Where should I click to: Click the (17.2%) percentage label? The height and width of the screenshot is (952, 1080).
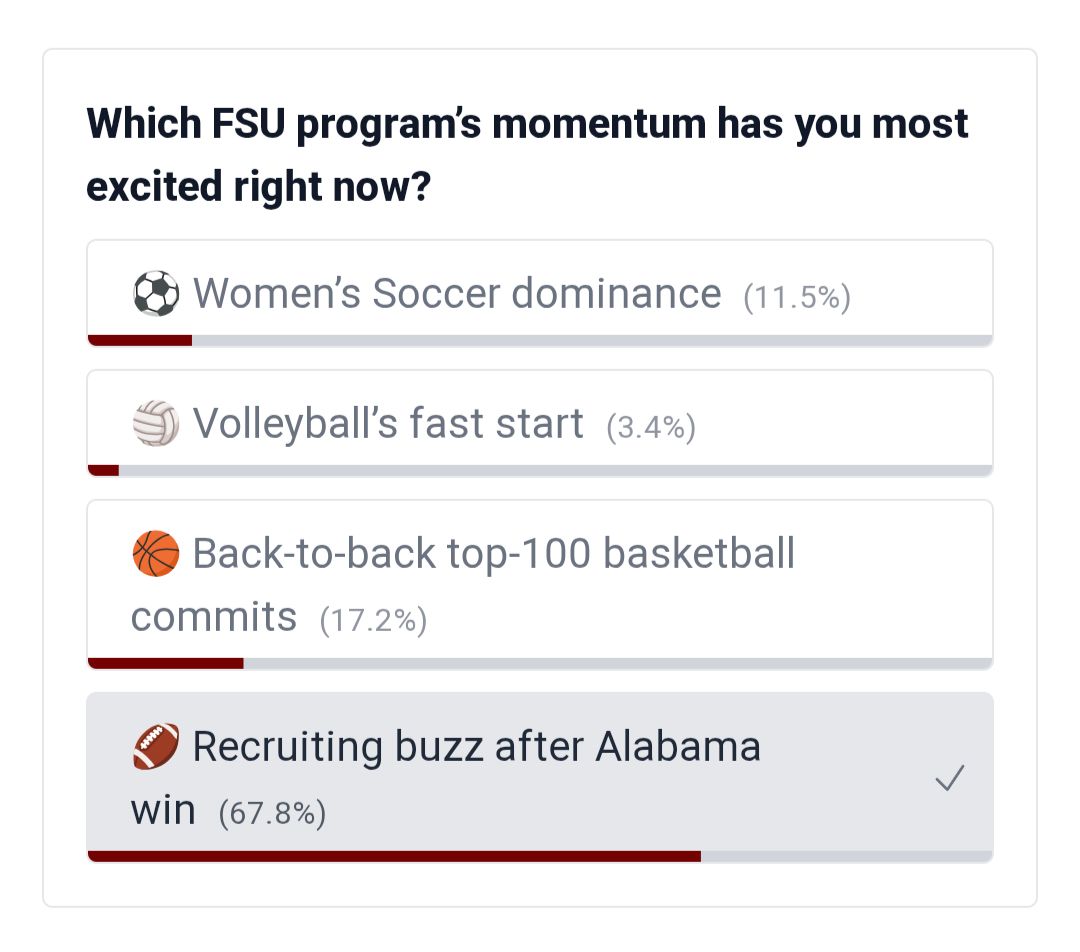coord(373,620)
